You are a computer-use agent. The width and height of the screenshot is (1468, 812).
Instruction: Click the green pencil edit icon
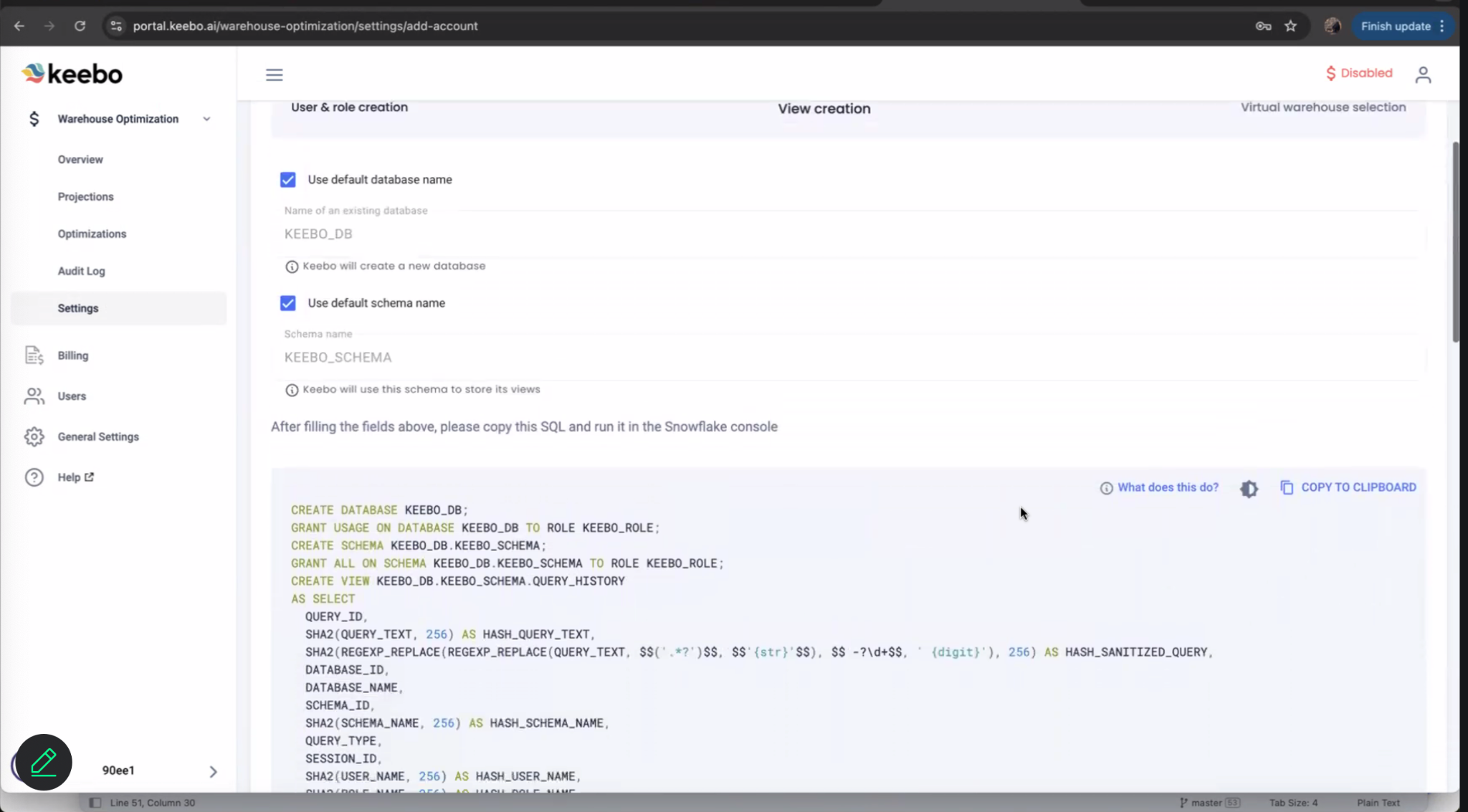coord(44,762)
